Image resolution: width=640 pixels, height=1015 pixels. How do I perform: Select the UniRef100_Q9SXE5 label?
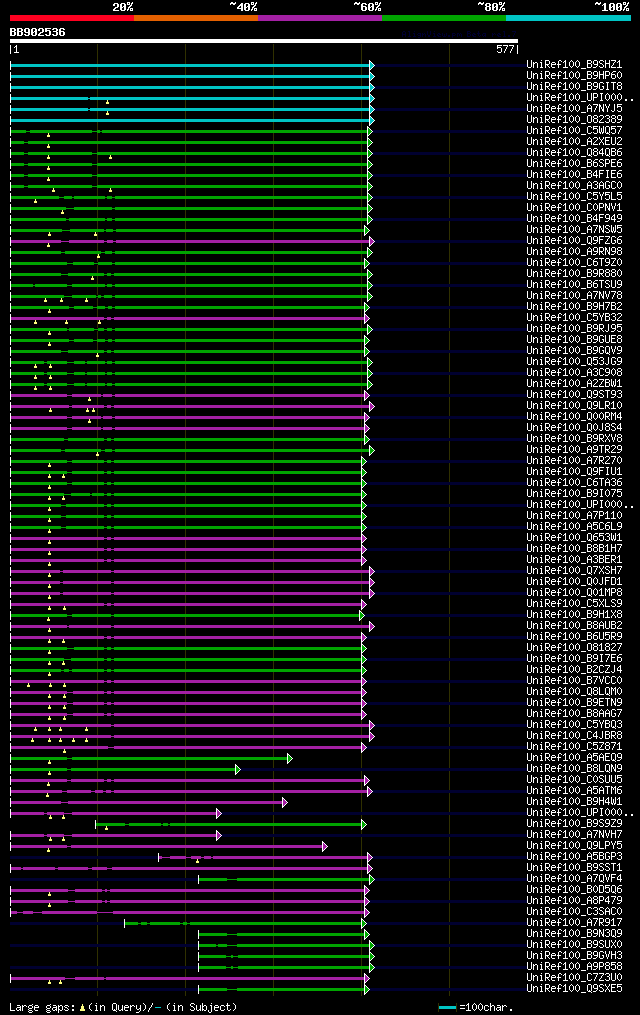pyautogui.click(x=574, y=989)
